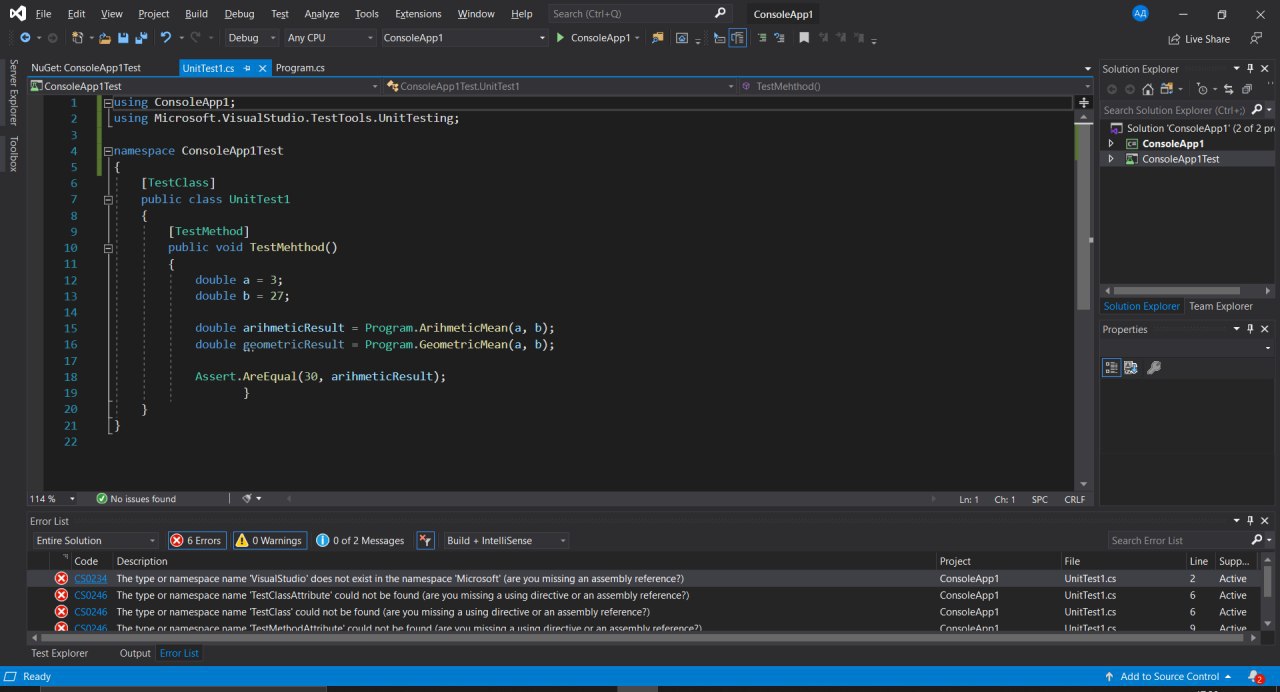Image resolution: width=1280 pixels, height=692 pixels.
Task: Click the Home icon in Solution Explorer
Action: tap(1148, 89)
